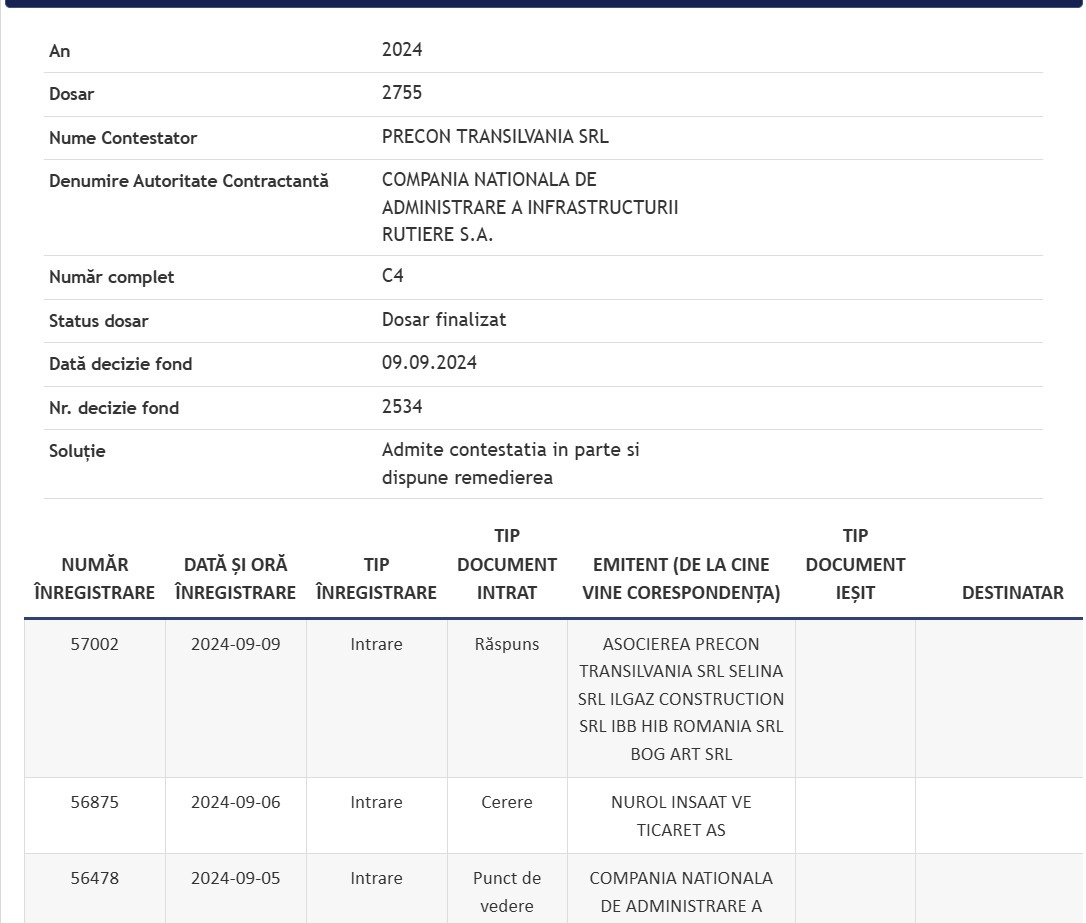The image size is (1086, 923).
Task: Select registration number 57002
Action: (x=95, y=644)
